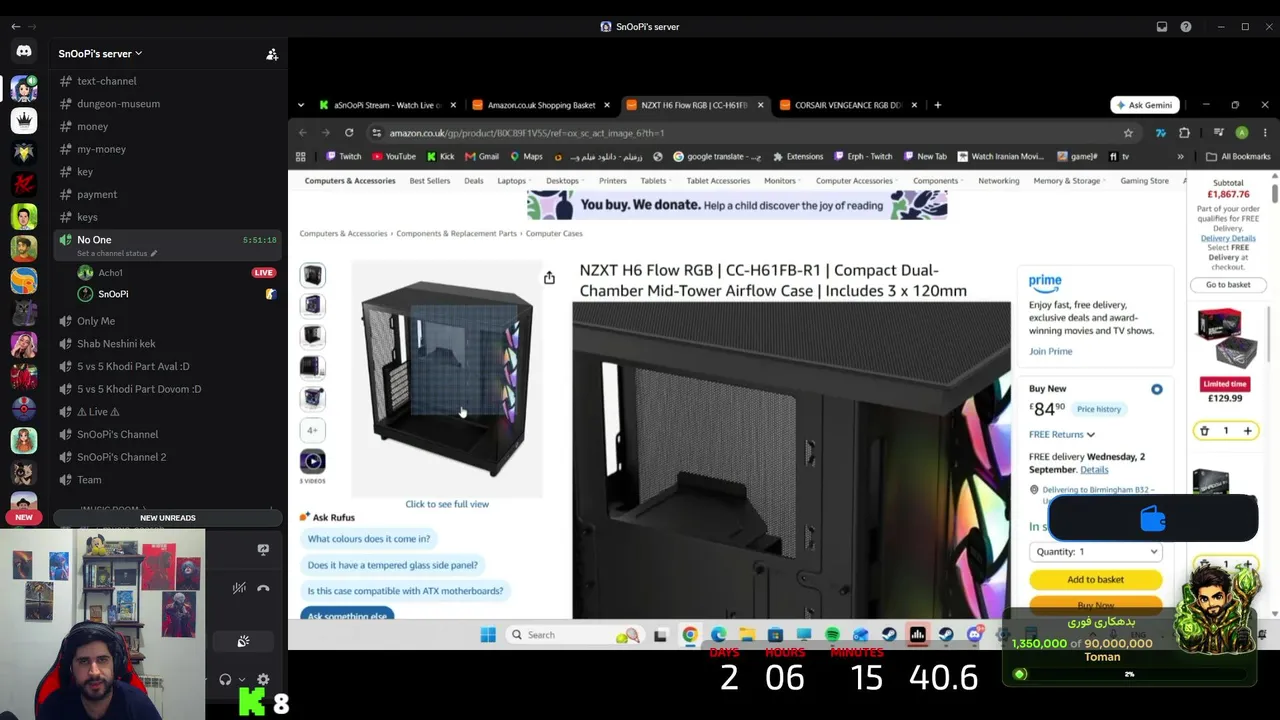The height and width of the screenshot is (720, 1280).
Task: Click the Join Prime link
Action: point(1050,352)
